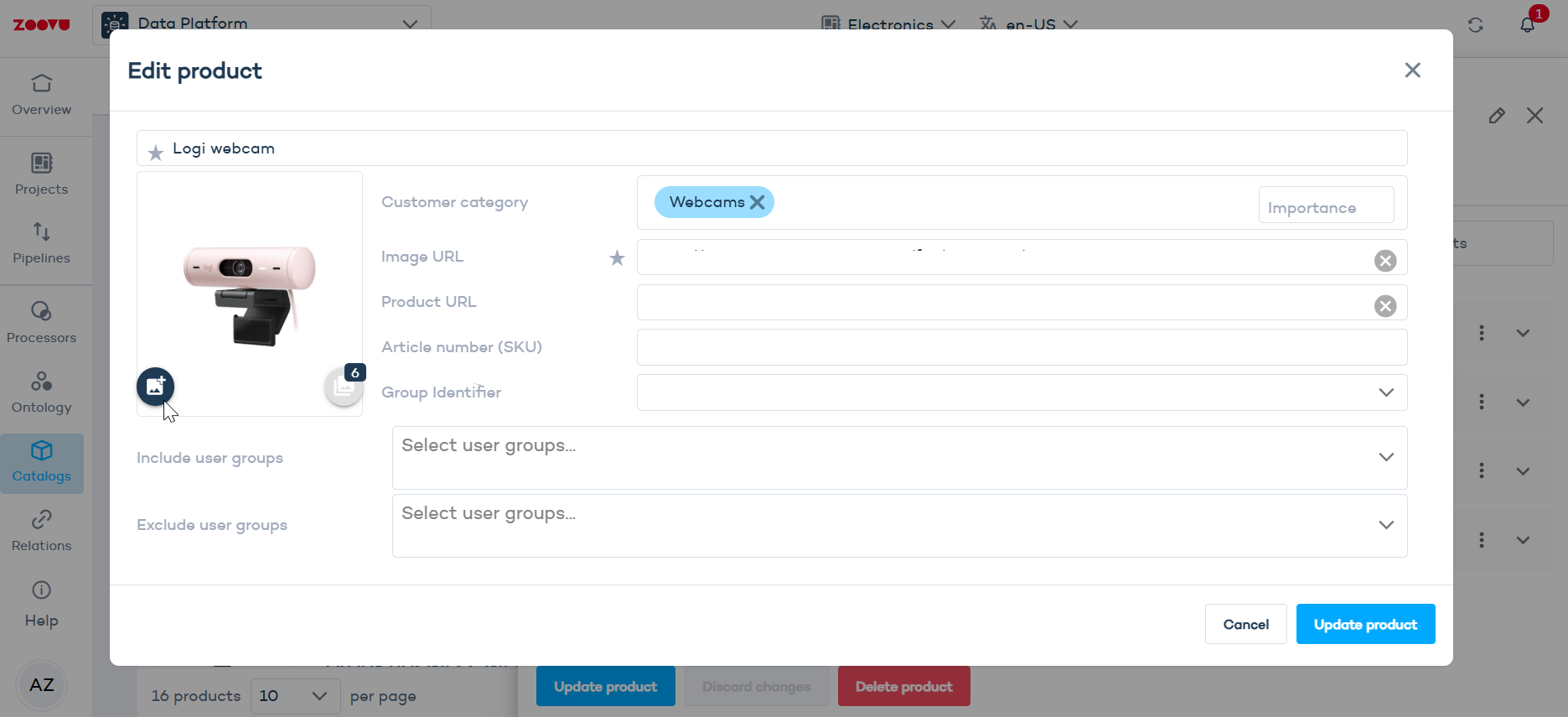Toggle the star beside Logi webcam name
The width and height of the screenshot is (1568, 717).
155,153
